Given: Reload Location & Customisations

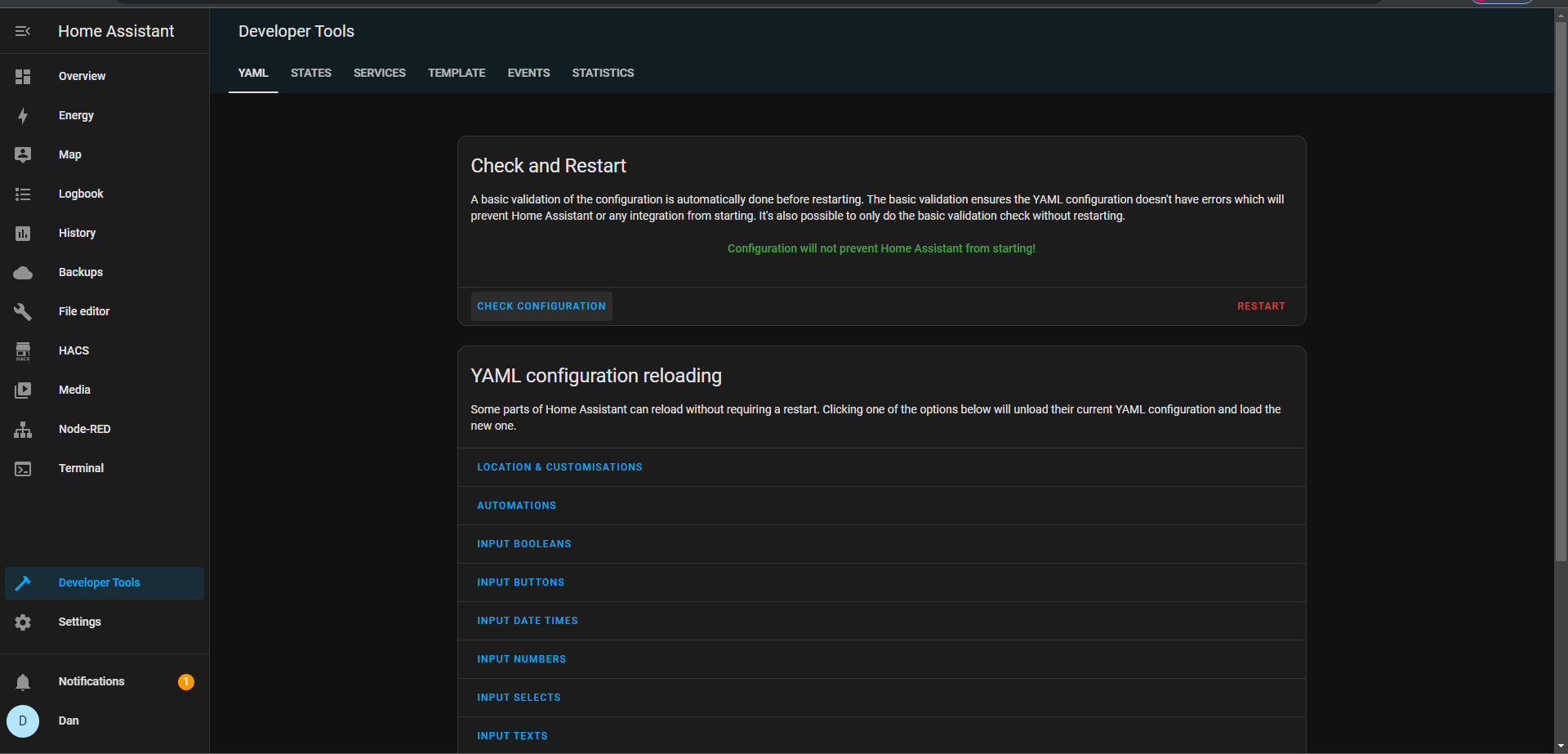Looking at the screenshot, I should pyautogui.click(x=559, y=467).
